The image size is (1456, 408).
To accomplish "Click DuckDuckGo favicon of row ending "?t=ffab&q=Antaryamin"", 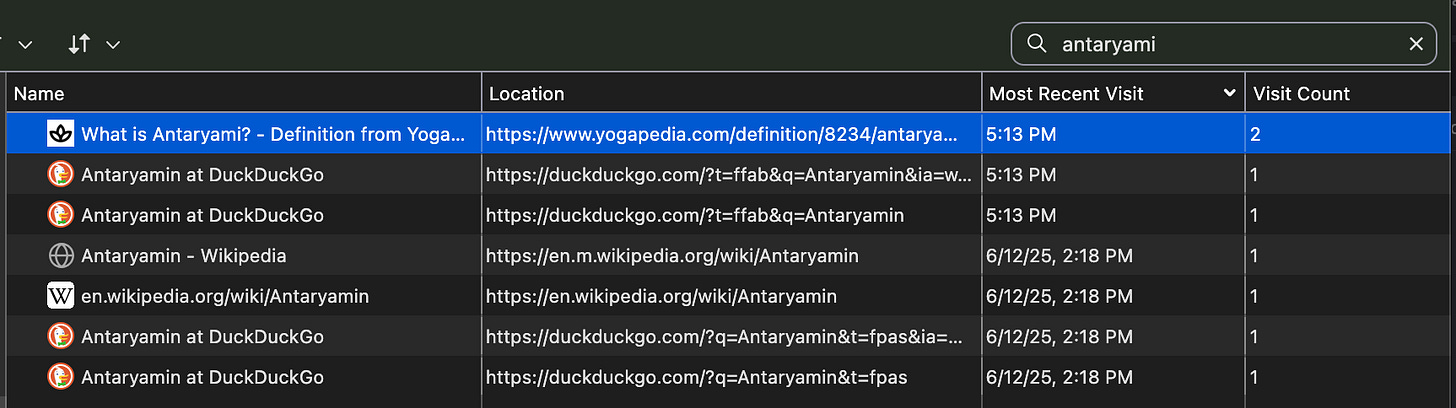I will [x=61, y=215].
